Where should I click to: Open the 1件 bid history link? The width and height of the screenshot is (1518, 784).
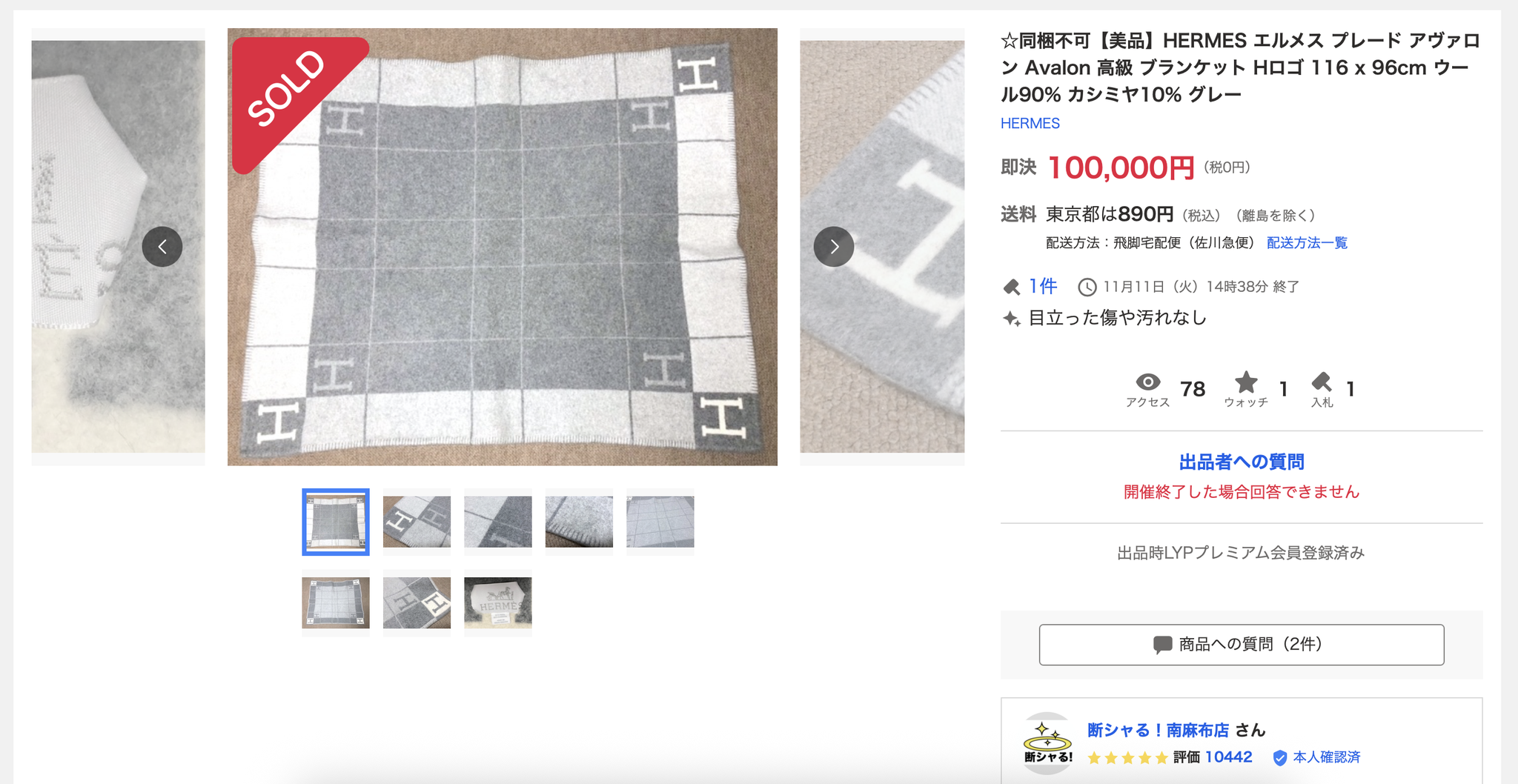click(1043, 286)
